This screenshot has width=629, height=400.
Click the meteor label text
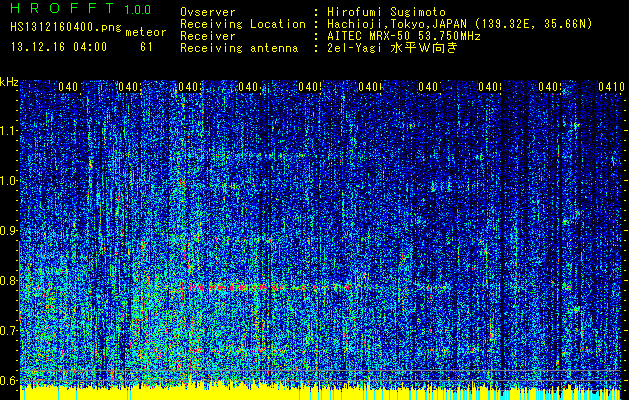146,32
